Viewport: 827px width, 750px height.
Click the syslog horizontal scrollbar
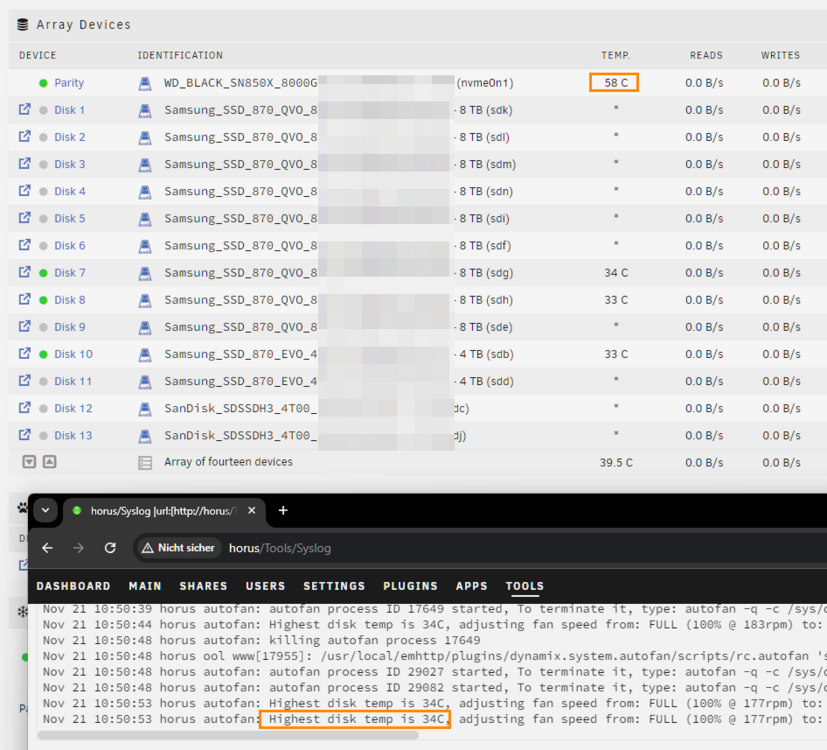pyautogui.click(x=228, y=735)
